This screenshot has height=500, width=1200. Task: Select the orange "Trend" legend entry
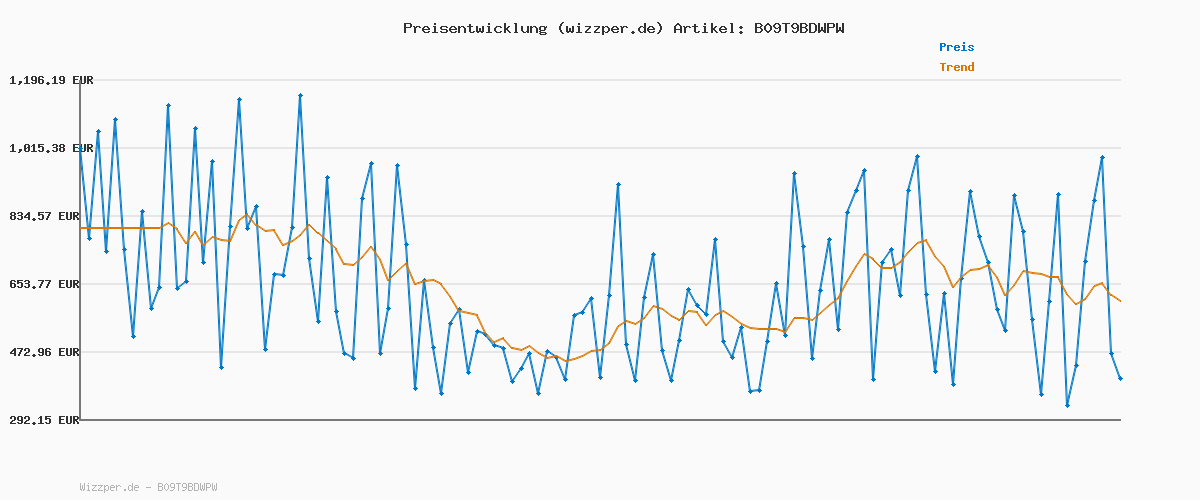[956, 68]
